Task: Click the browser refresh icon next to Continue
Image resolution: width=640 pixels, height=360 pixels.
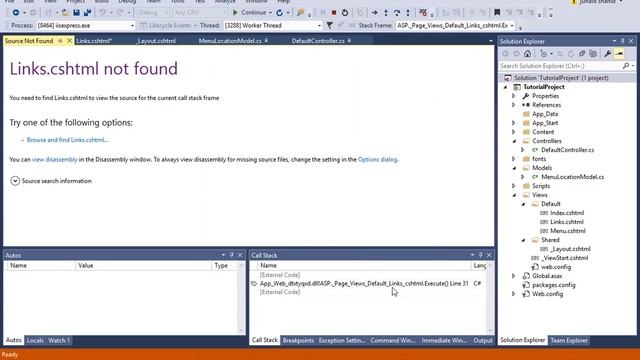Action: pyautogui.click(x=280, y=13)
